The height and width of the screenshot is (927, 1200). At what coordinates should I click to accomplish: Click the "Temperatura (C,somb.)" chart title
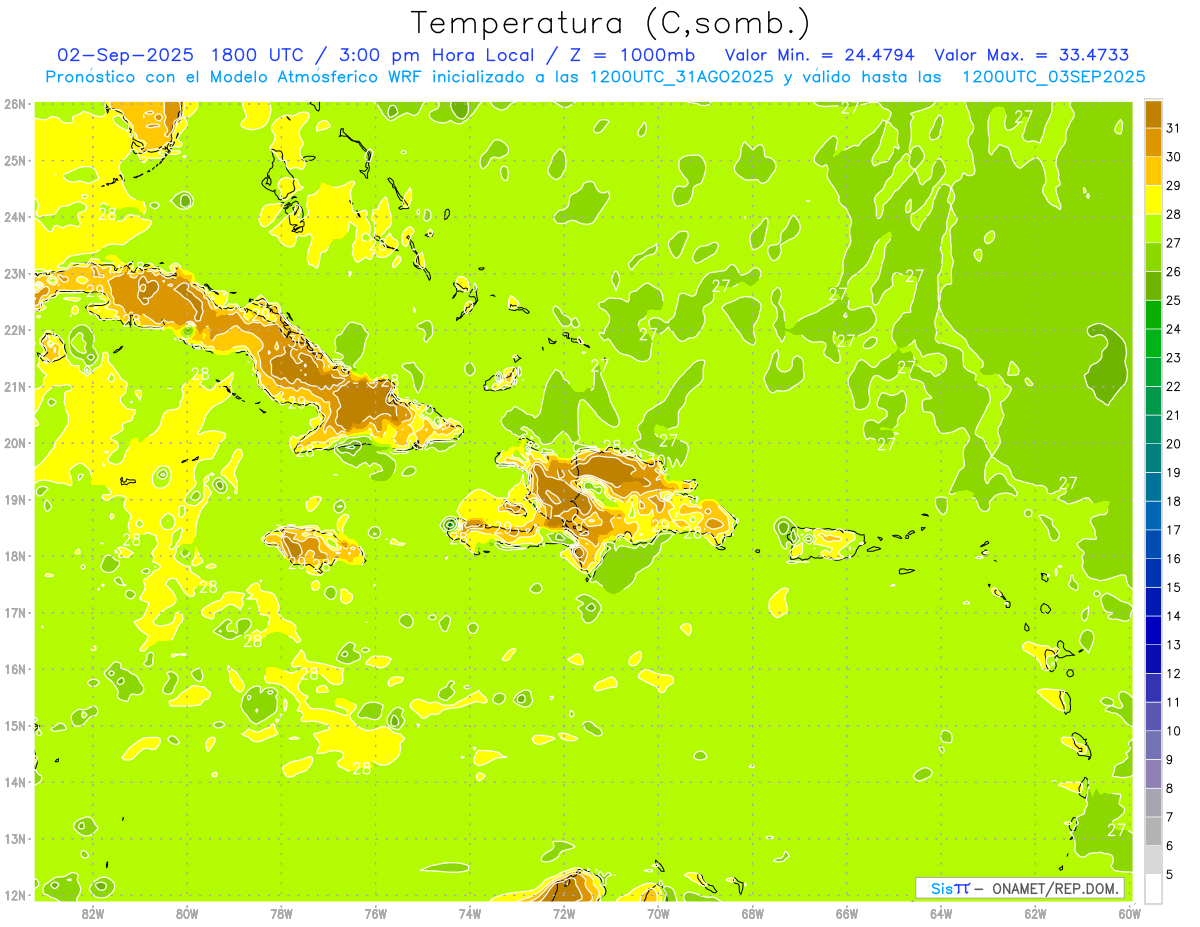point(611,23)
